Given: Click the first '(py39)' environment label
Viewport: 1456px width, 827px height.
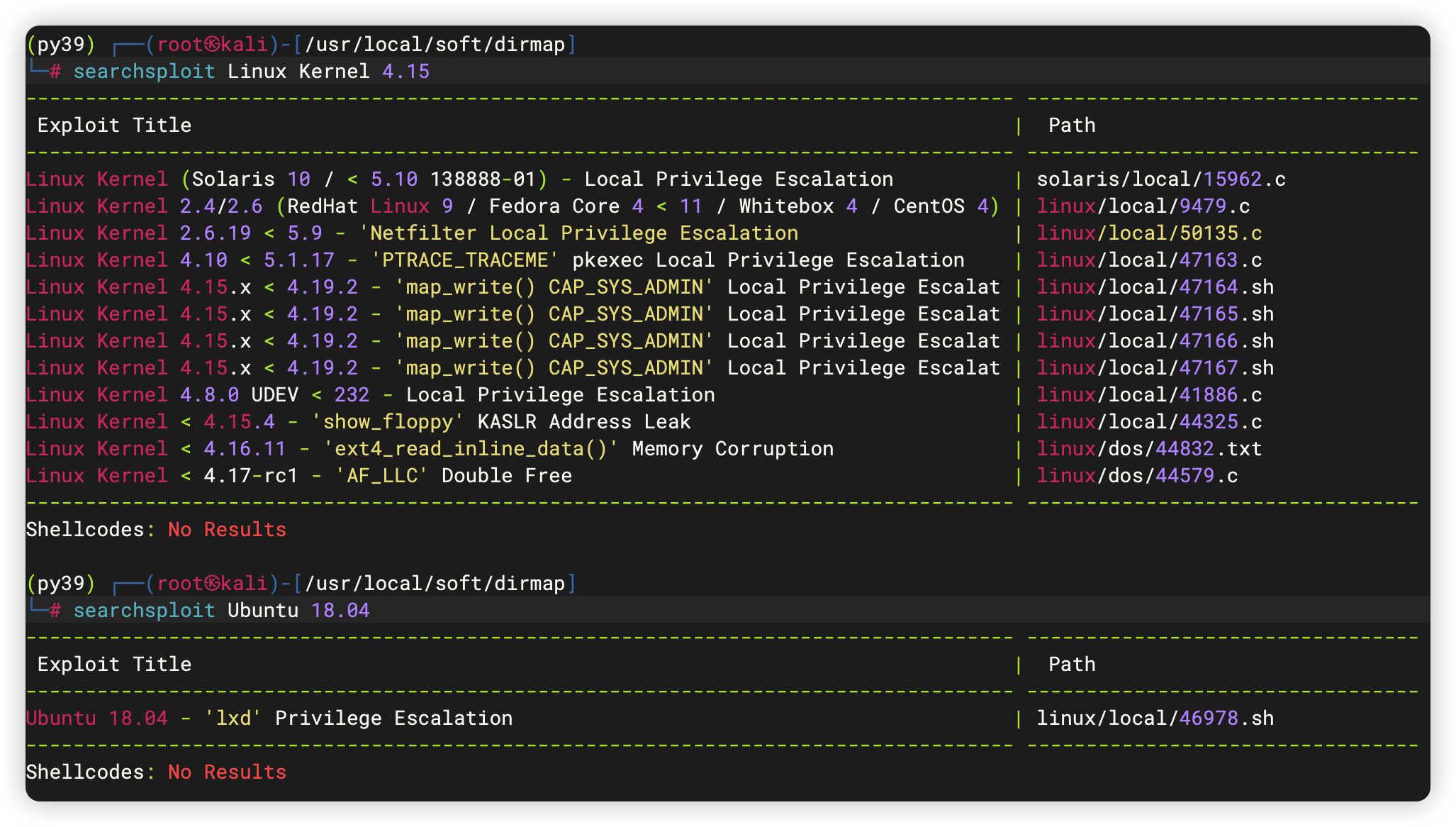Looking at the screenshot, I should [x=61, y=45].
